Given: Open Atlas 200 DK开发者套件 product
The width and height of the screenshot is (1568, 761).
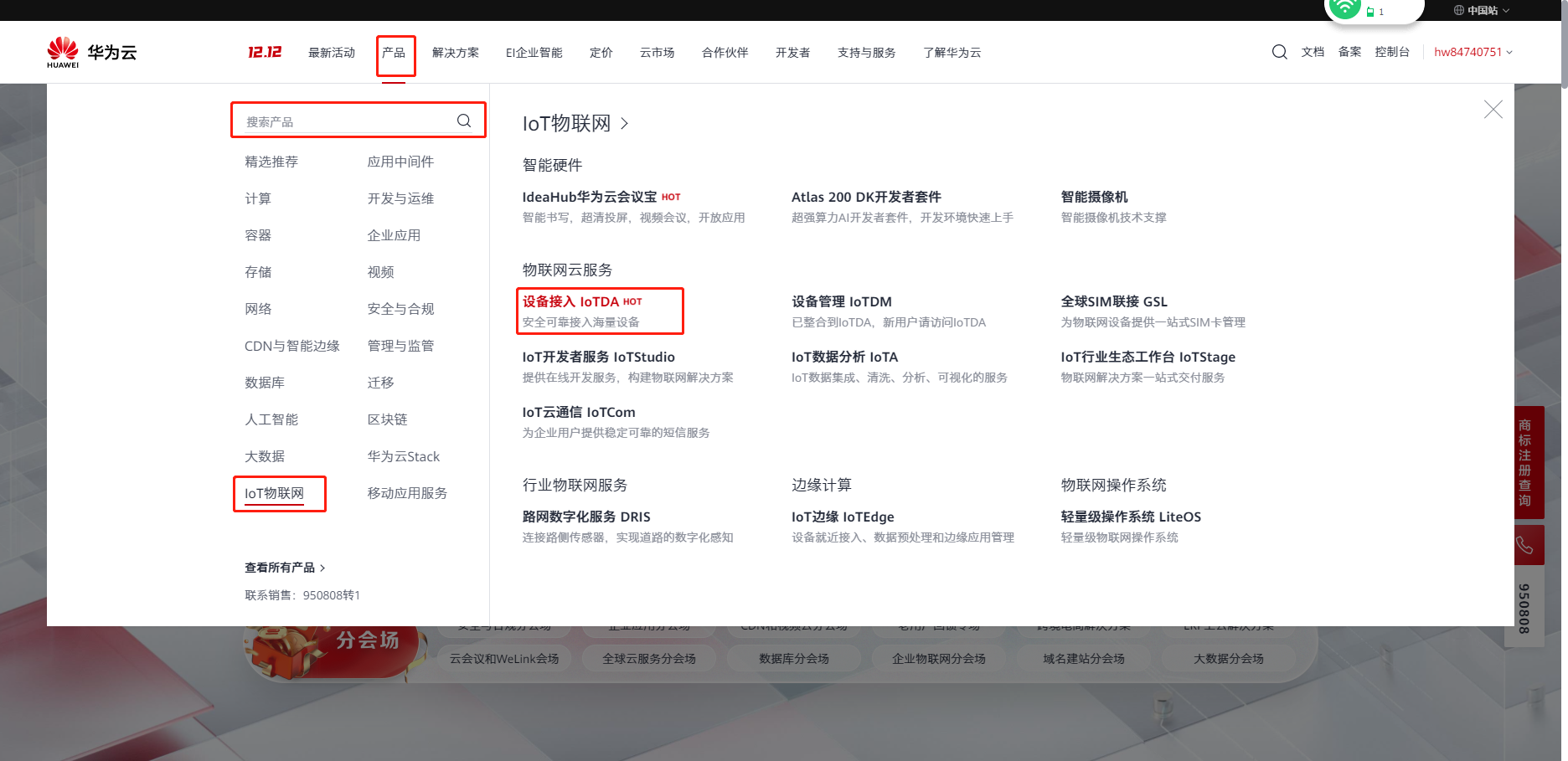Looking at the screenshot, I should (866, 197).
